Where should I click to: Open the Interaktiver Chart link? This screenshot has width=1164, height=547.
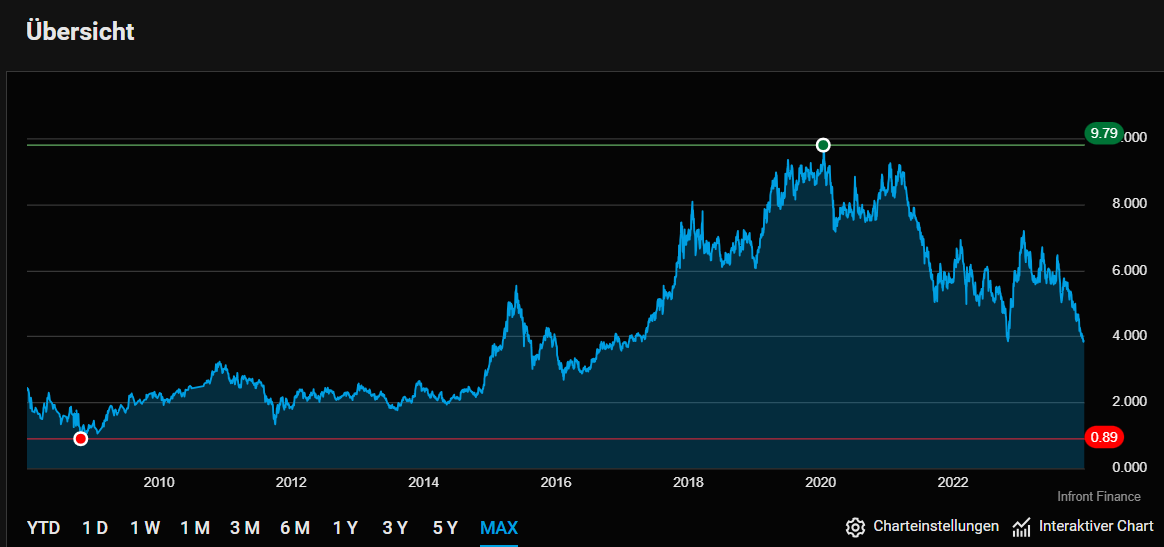(x=1096, y=526)
